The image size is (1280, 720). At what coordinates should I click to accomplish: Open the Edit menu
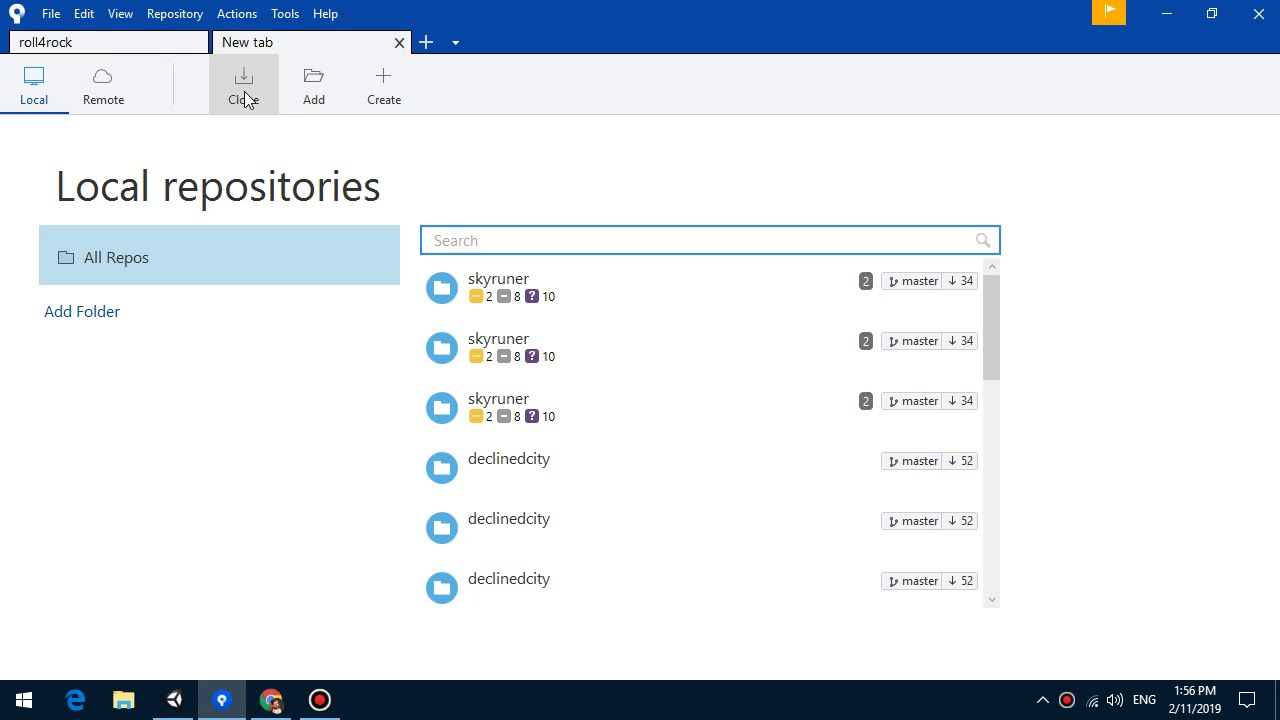tap(84, 14)
